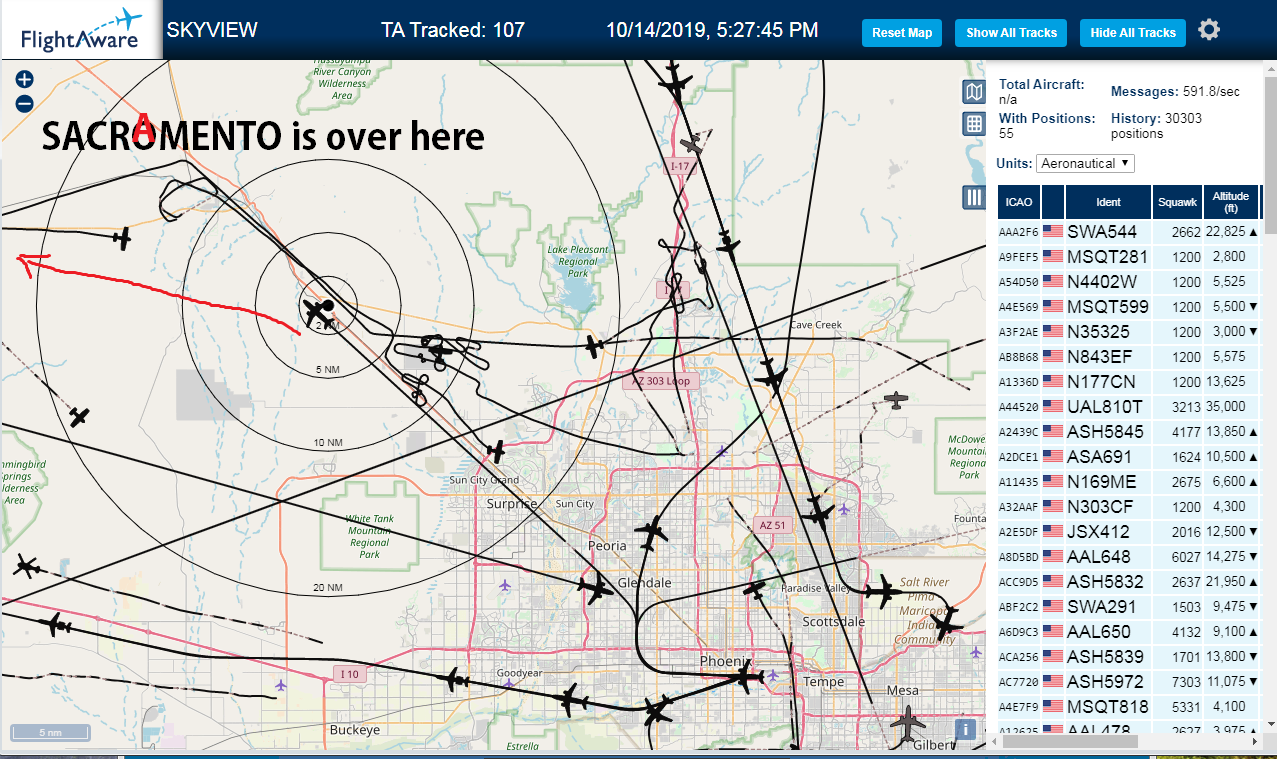Image resolution: width=1277 pixels, height=759 pixels.
Task: Select the N177CN row
Action: (1129, 381)
